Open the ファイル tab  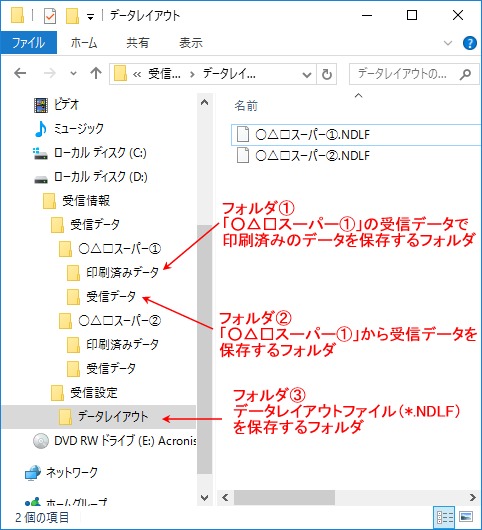click(28, 43)
